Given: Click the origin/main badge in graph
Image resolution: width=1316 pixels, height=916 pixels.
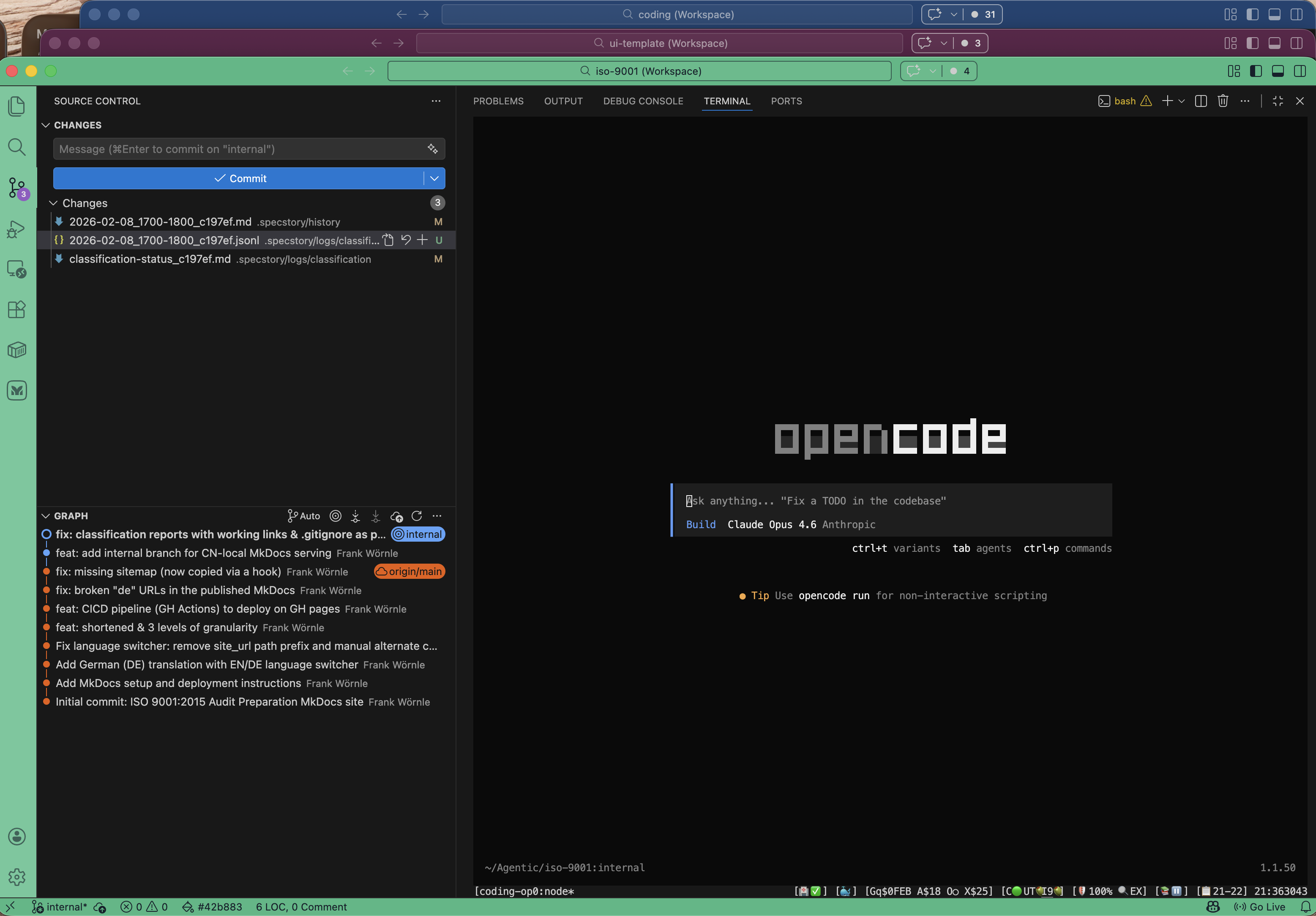Looking at the screenshot, I should click(x=409, y=572).
